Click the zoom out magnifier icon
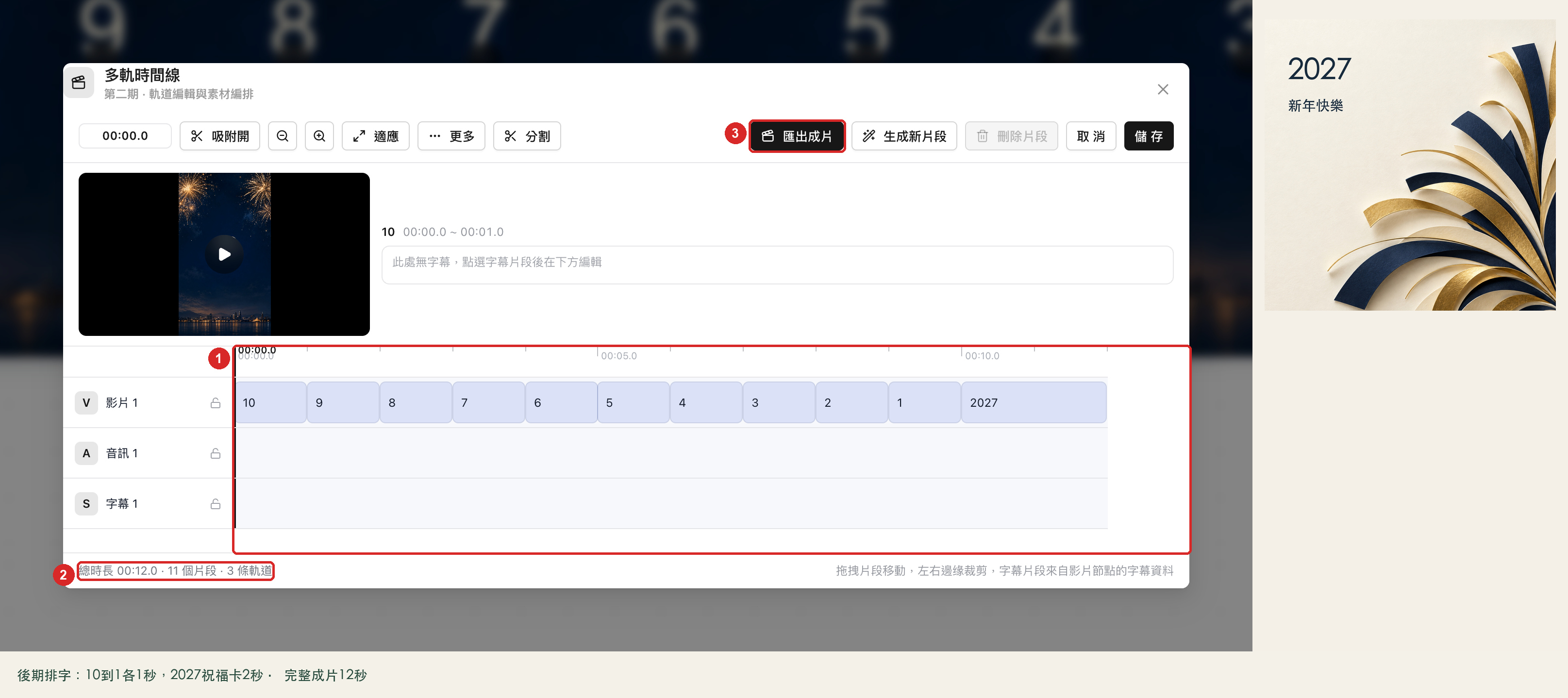Viewport: 1568px width, 698px height. 283,136
